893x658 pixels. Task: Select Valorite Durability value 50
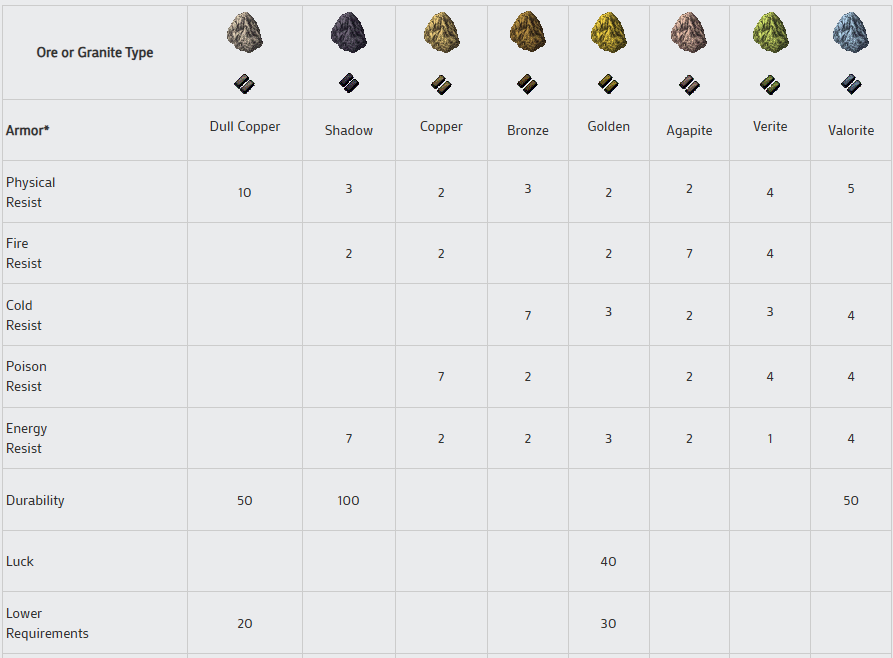[x=851, y=501]
